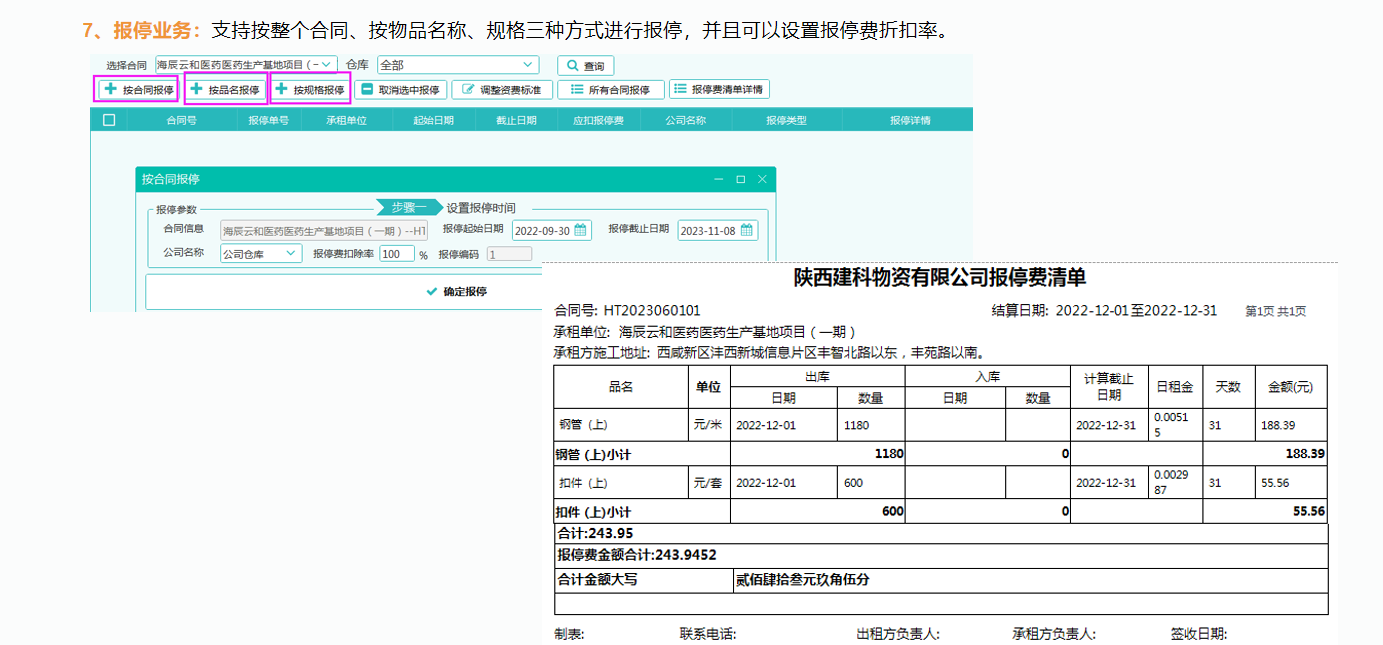Click the 联系电话: footer label
This screenshot has width=1383, height=645.
pyautogui.click(x=708, y=634)
